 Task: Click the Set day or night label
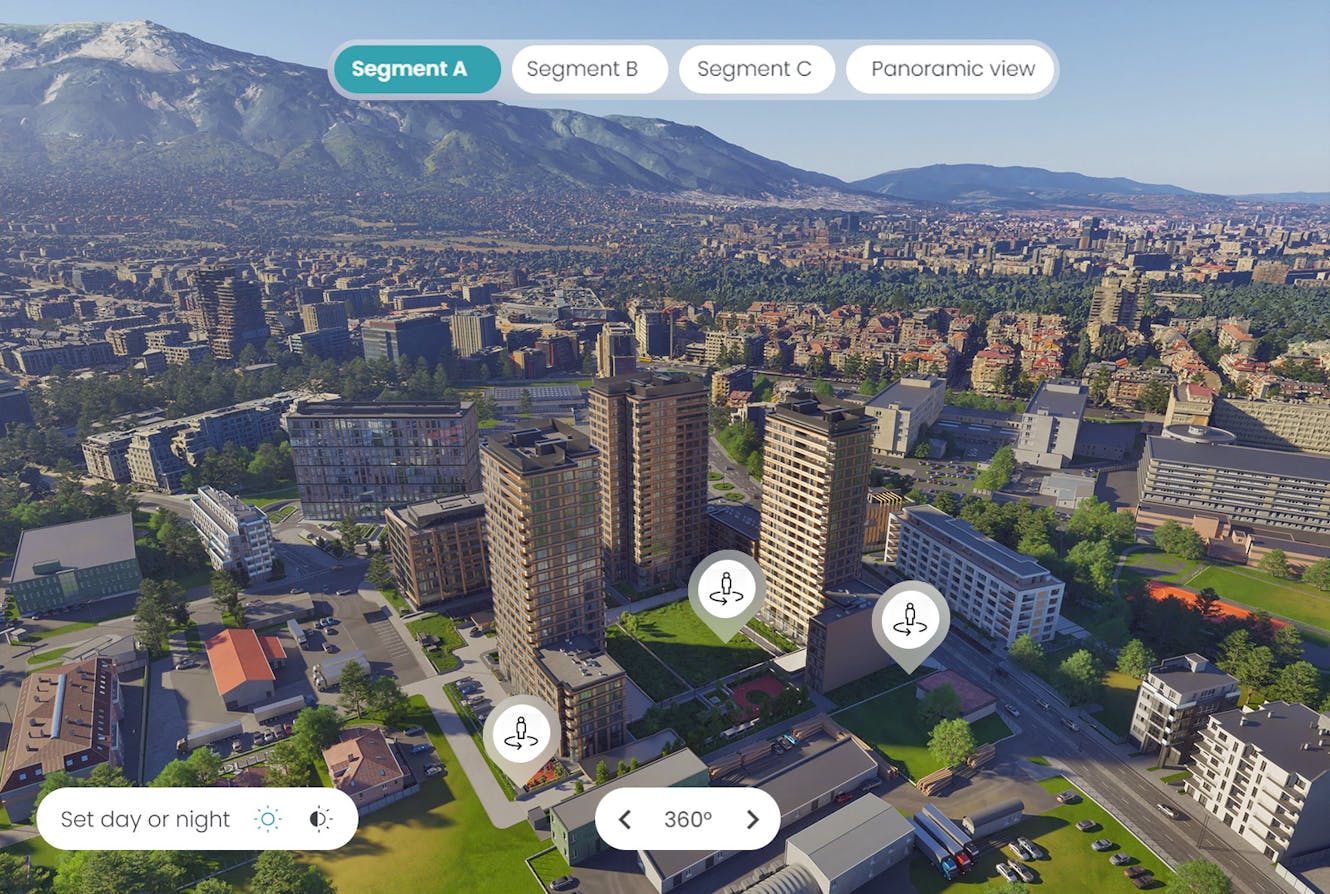tap(143, 818)
